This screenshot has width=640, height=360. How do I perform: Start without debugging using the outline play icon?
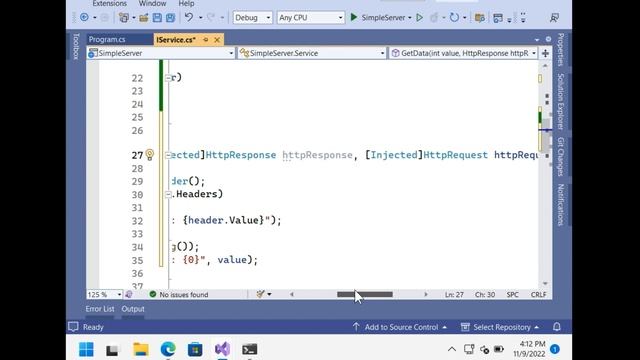pyautogui.click(x=419, y=18)
